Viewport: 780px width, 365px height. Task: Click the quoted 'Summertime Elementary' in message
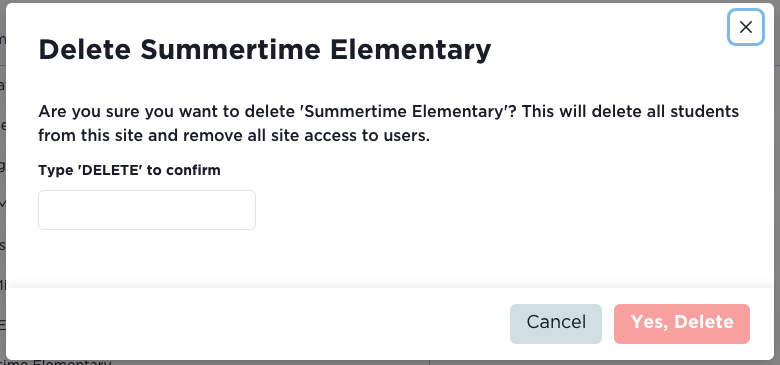point(404,111)
